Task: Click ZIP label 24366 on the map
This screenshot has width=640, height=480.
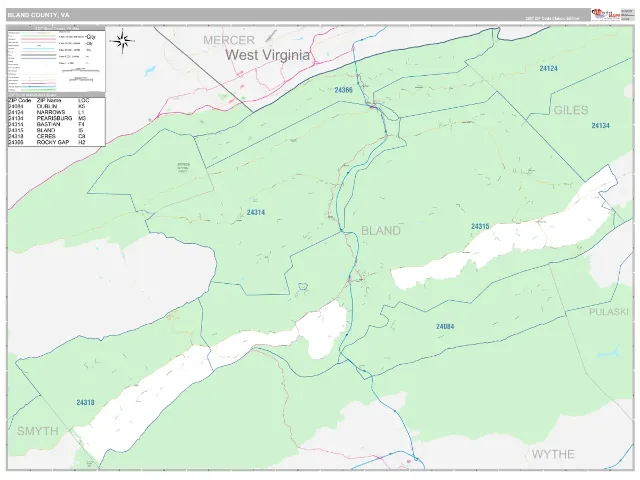Action: [x=343, y=90]
